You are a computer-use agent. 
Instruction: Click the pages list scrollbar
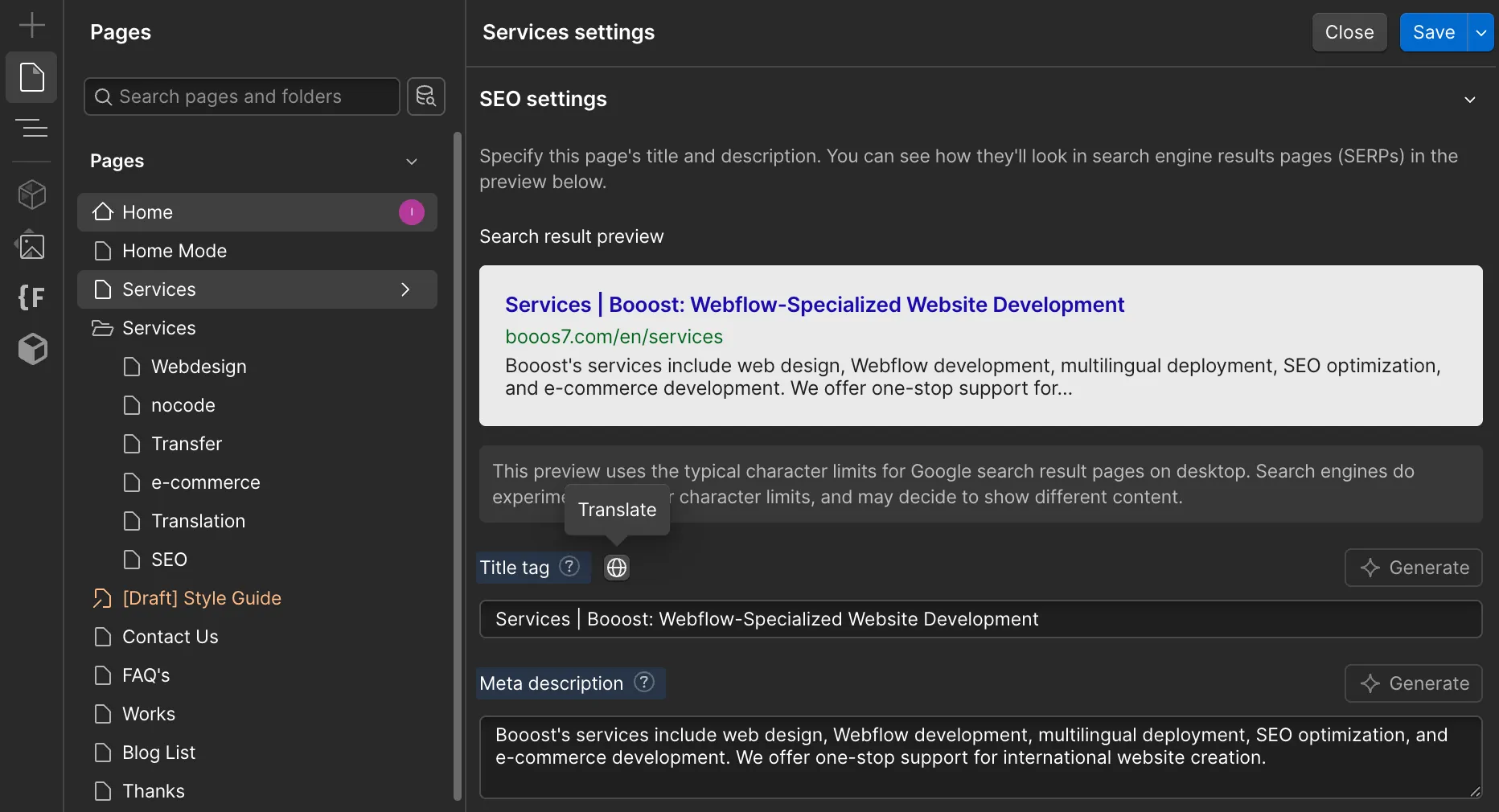[x=458, y=466]
